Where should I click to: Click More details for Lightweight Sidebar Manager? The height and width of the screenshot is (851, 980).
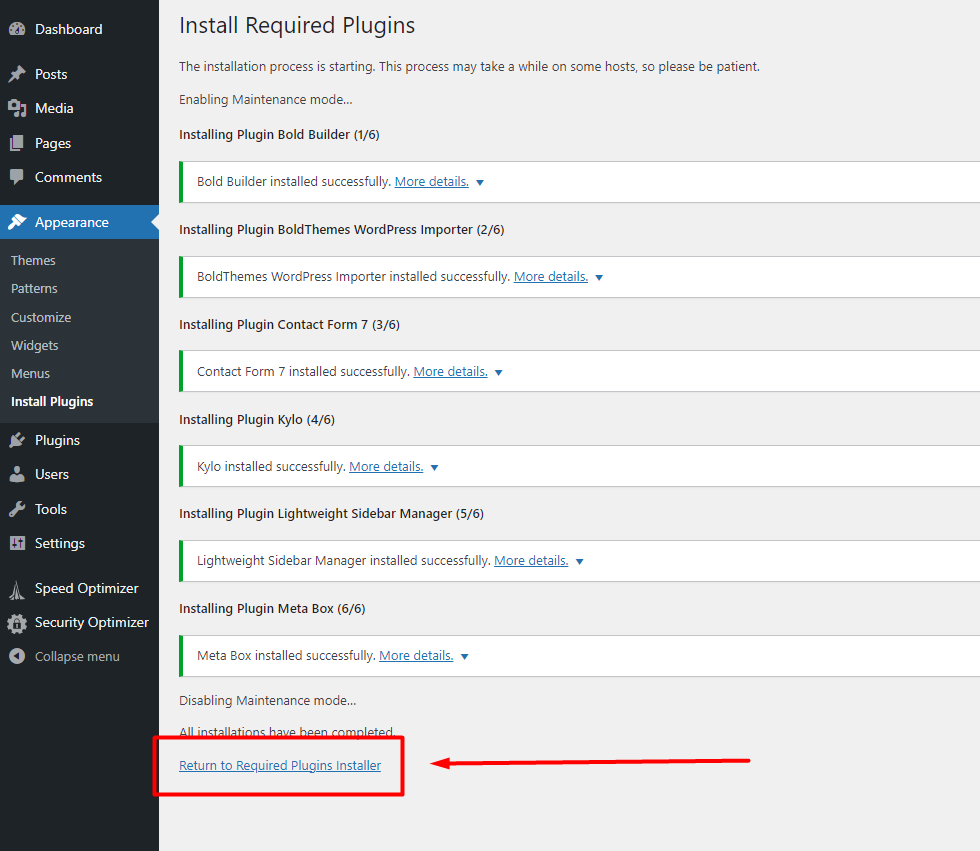pos(531,561)
